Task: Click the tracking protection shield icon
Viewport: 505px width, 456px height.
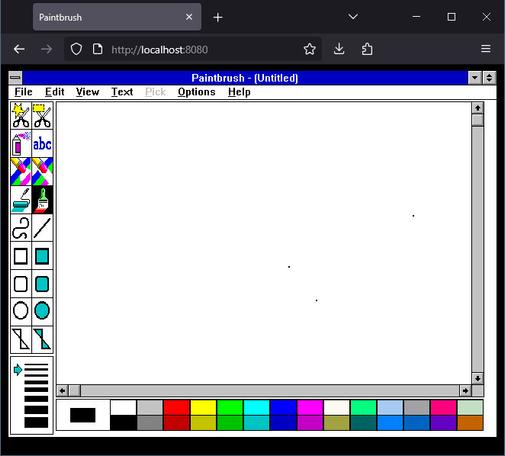Action: (76, 49)
